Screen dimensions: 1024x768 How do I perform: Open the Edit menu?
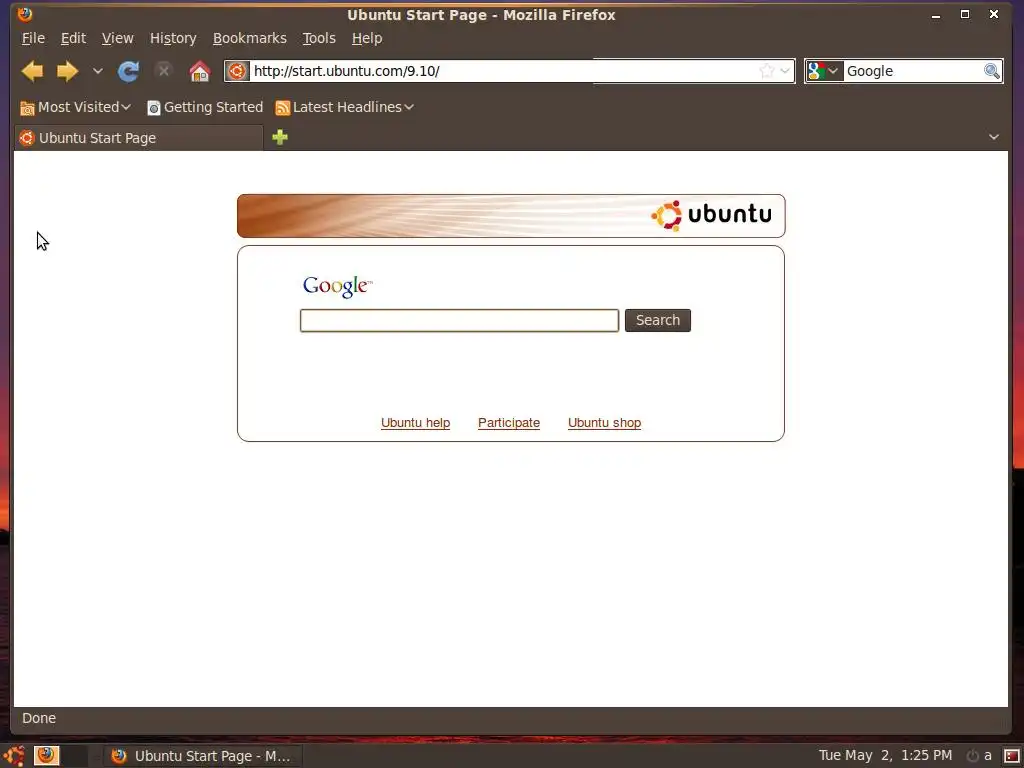pos(73,38)
